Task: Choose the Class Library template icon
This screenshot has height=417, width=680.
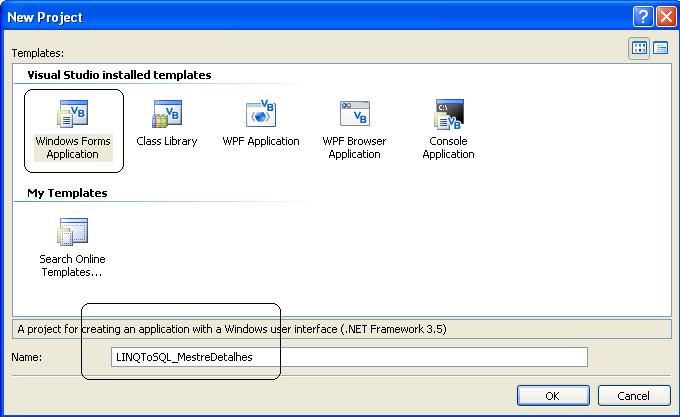Action: coord(167,114)
